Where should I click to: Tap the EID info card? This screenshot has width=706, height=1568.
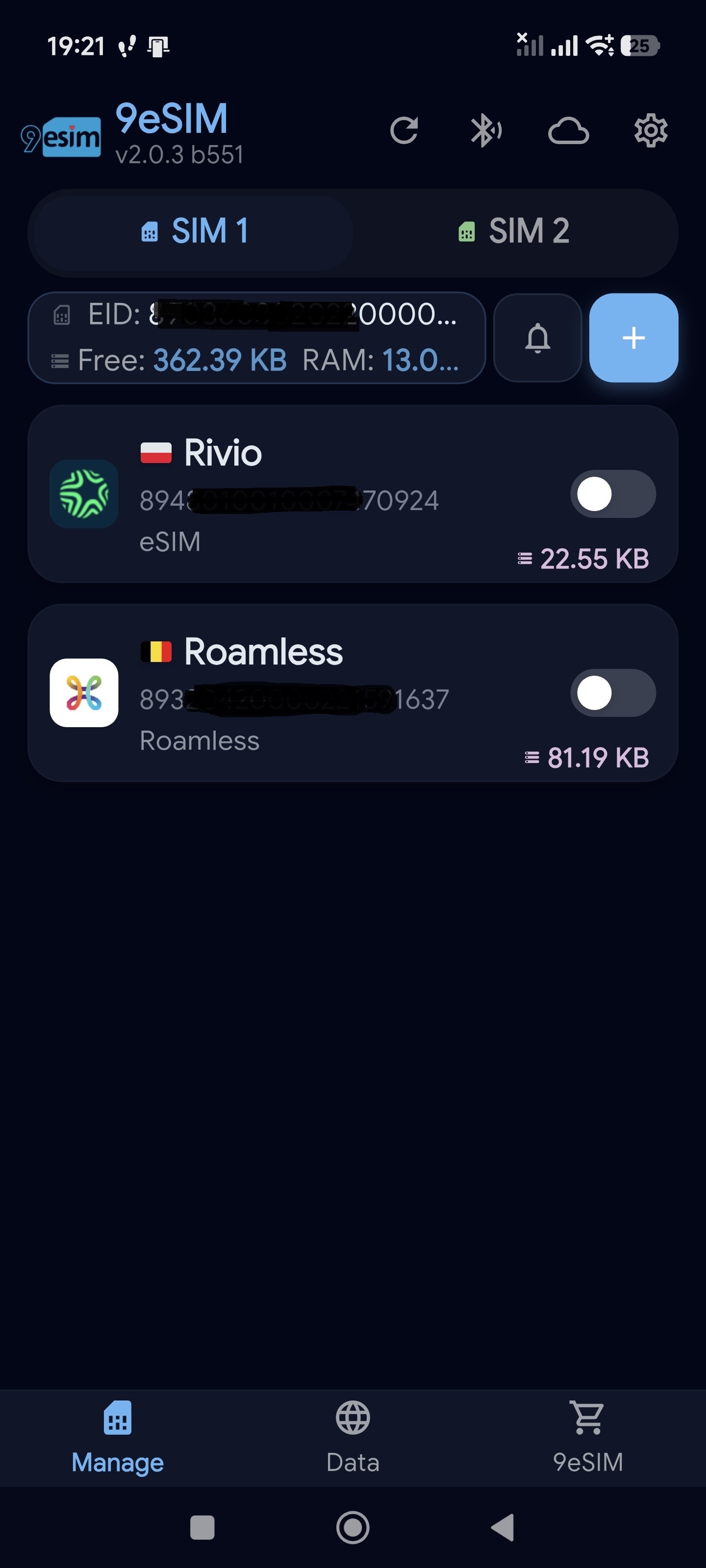[256, 338]
